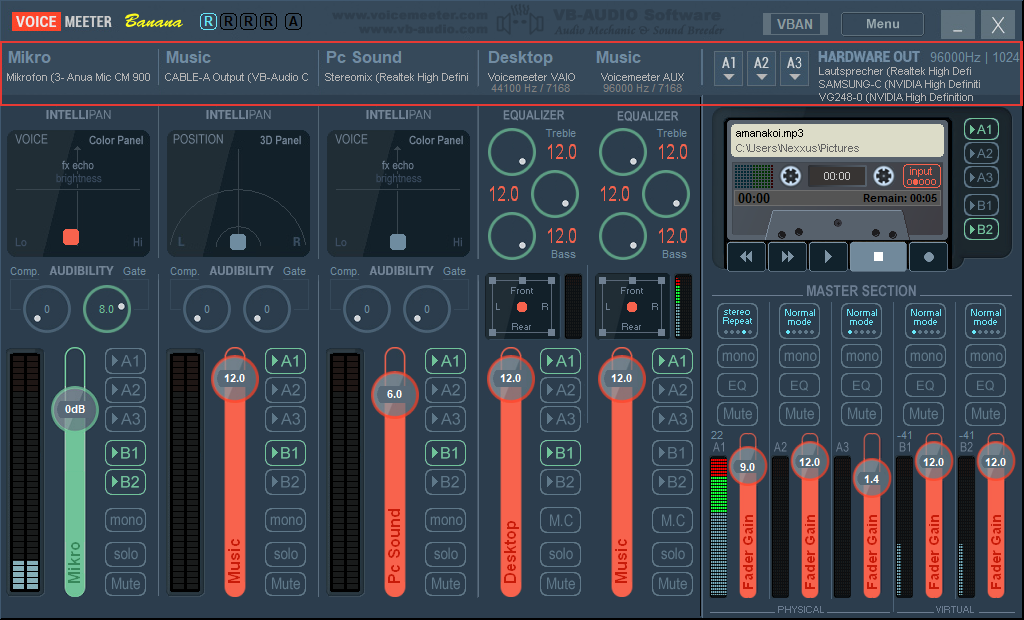Click the highlighted R indicator in the title bar
The width and height of the screenshot is (1024, 620).
pyautogui.click(x=208, y=22)
